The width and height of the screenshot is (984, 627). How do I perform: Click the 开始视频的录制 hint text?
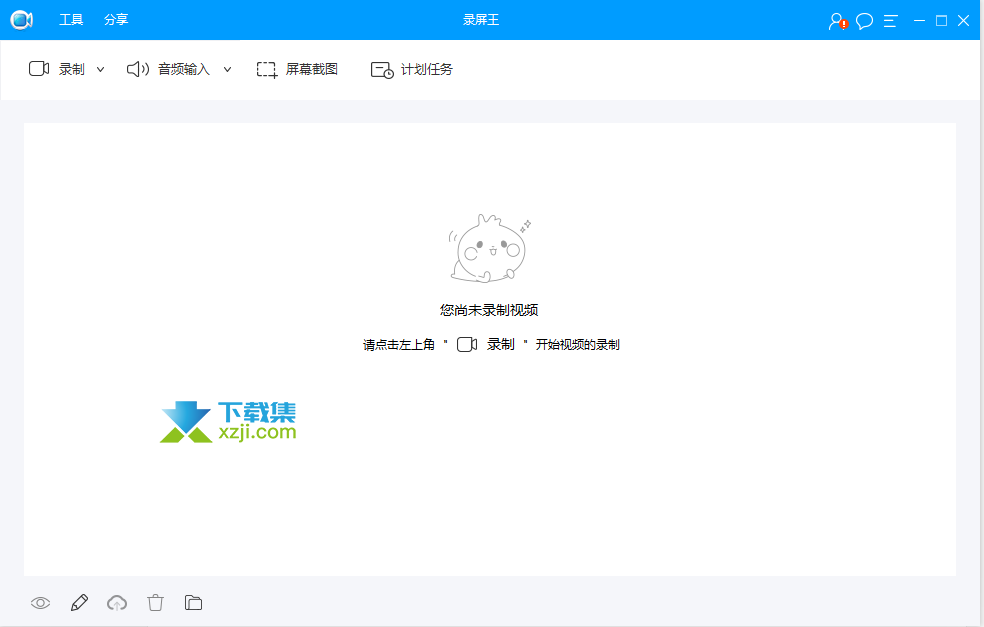(x=577, y=345)
